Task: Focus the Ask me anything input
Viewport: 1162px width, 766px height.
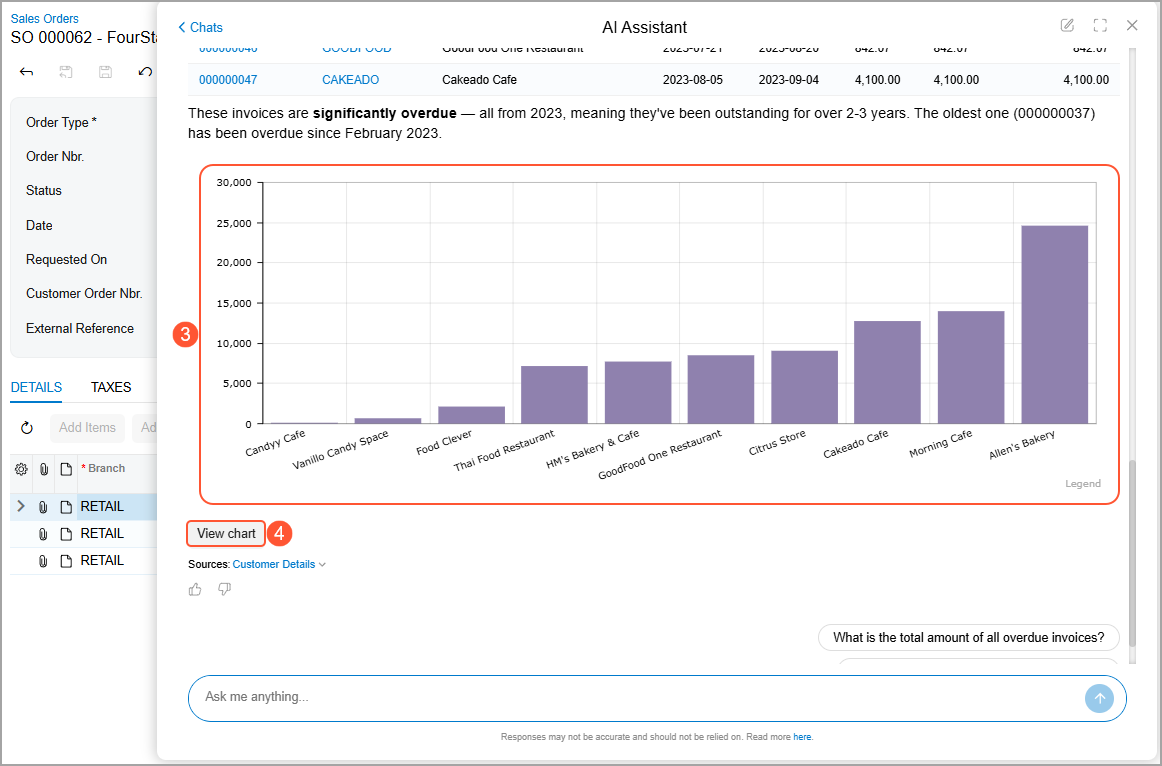Action: click(x=637, y=697)
